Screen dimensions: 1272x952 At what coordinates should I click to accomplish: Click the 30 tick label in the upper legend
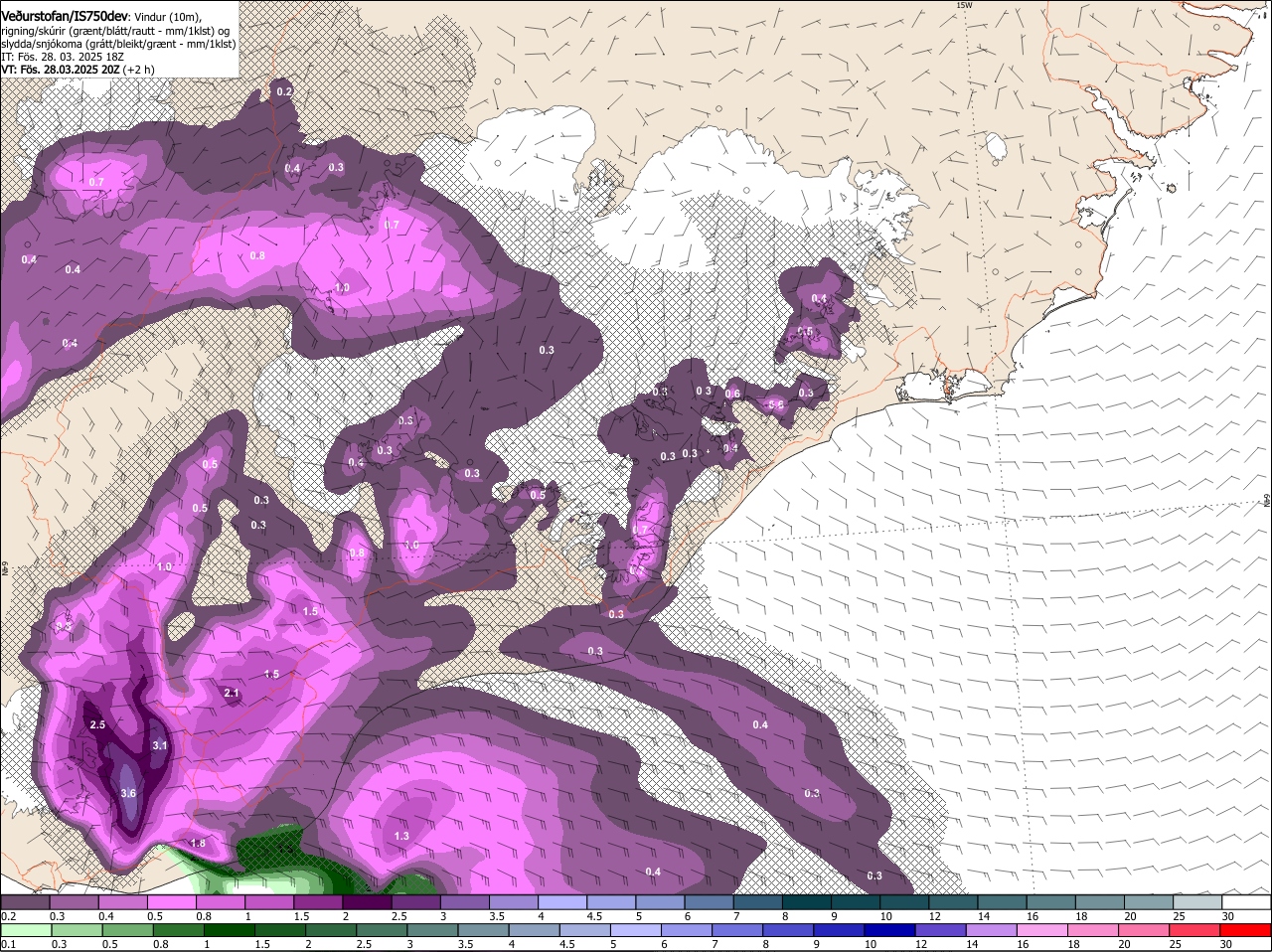1228,916
